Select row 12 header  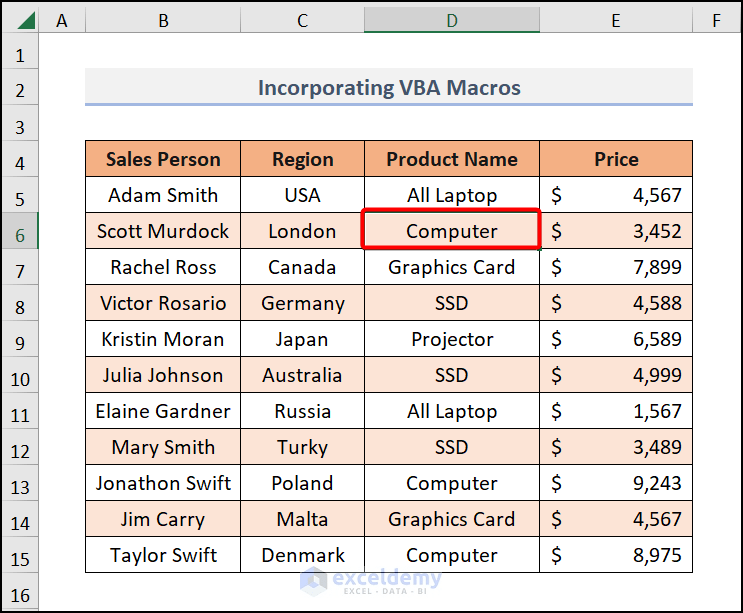click(20, 447)
